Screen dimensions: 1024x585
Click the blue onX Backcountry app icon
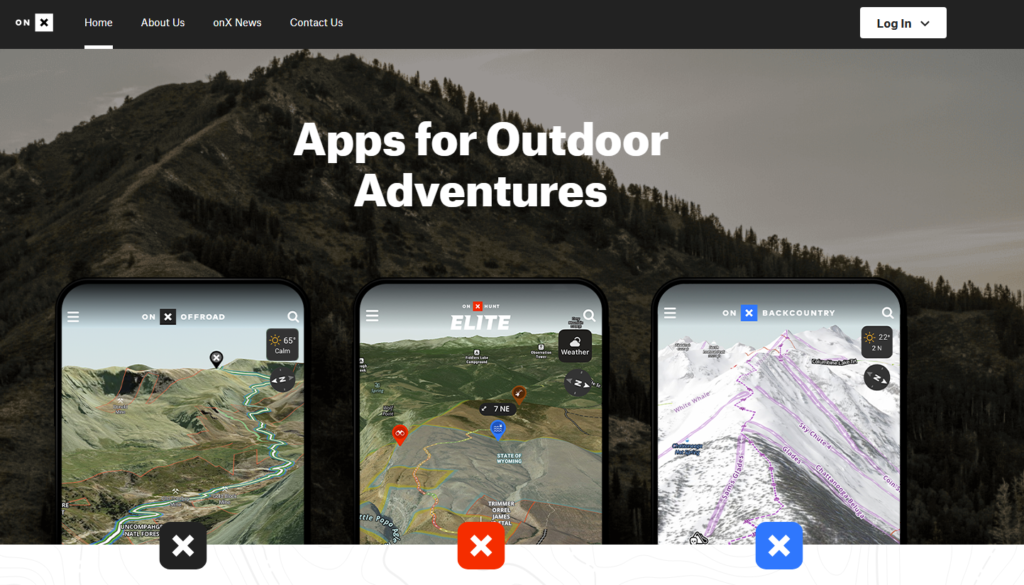(779, 545)
